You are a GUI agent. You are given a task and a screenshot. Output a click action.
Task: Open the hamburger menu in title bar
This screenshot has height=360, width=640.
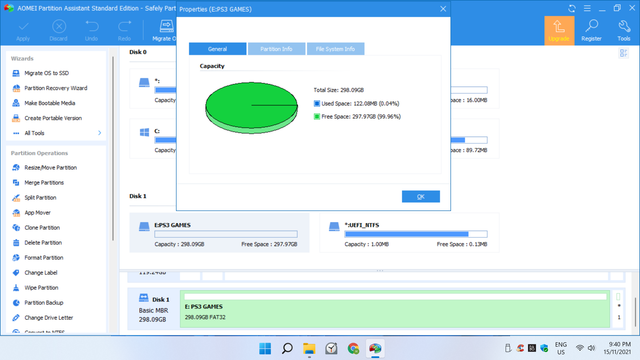click(587, 8)
